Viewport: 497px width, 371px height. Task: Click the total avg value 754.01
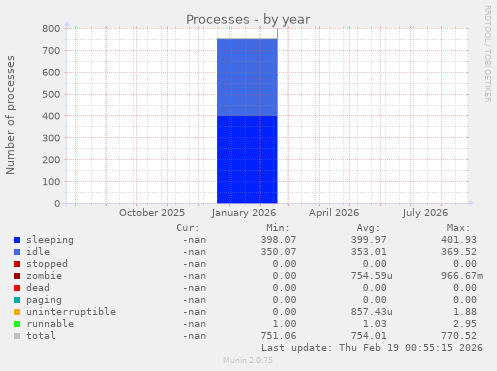(x=369, y=336)
